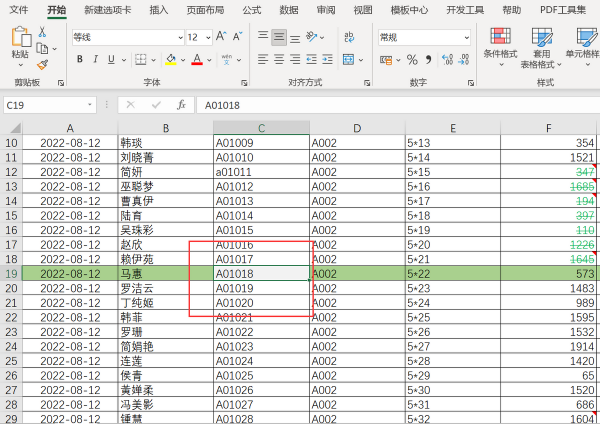Cancel formula bar entry X
The image size is (600, 424).
pos(130,105)
